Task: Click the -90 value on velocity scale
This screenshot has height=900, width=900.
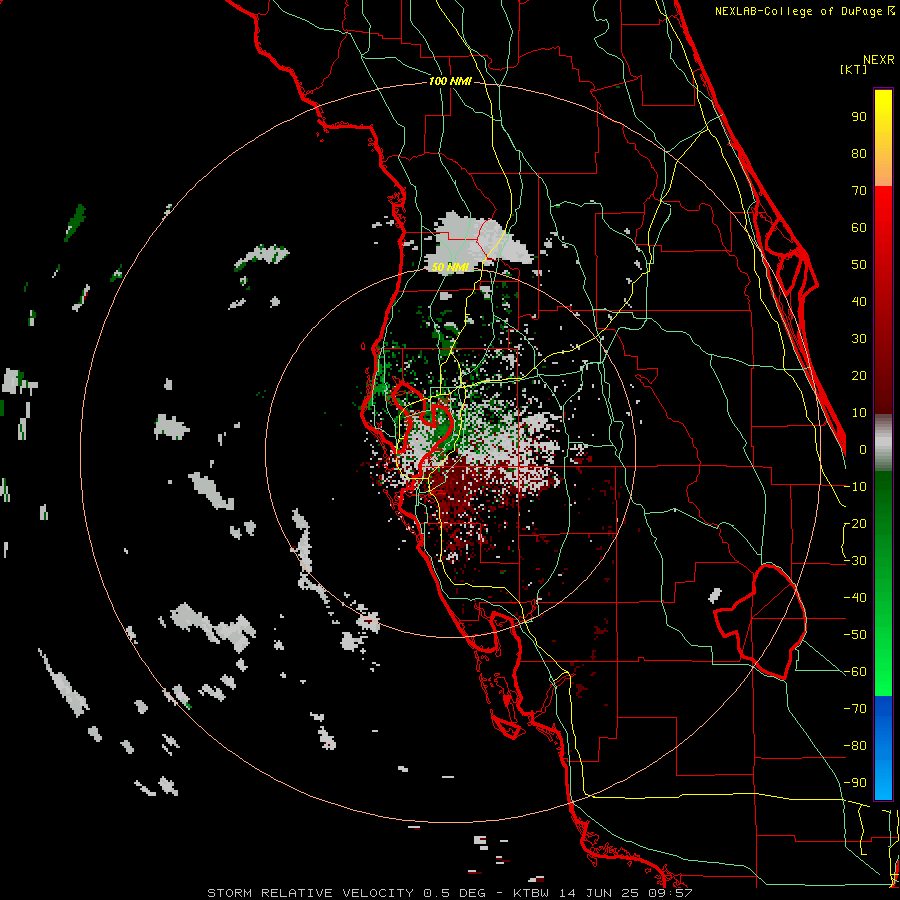Action: [x=856, y=783]
